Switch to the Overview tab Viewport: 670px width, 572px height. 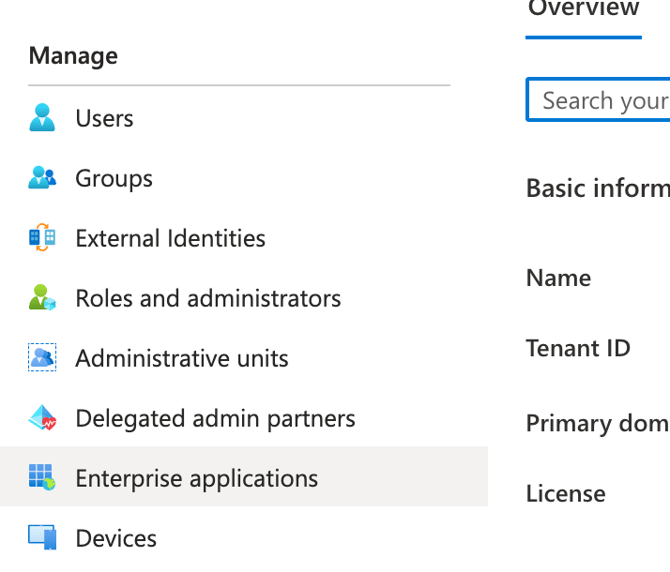pos(583,10)
